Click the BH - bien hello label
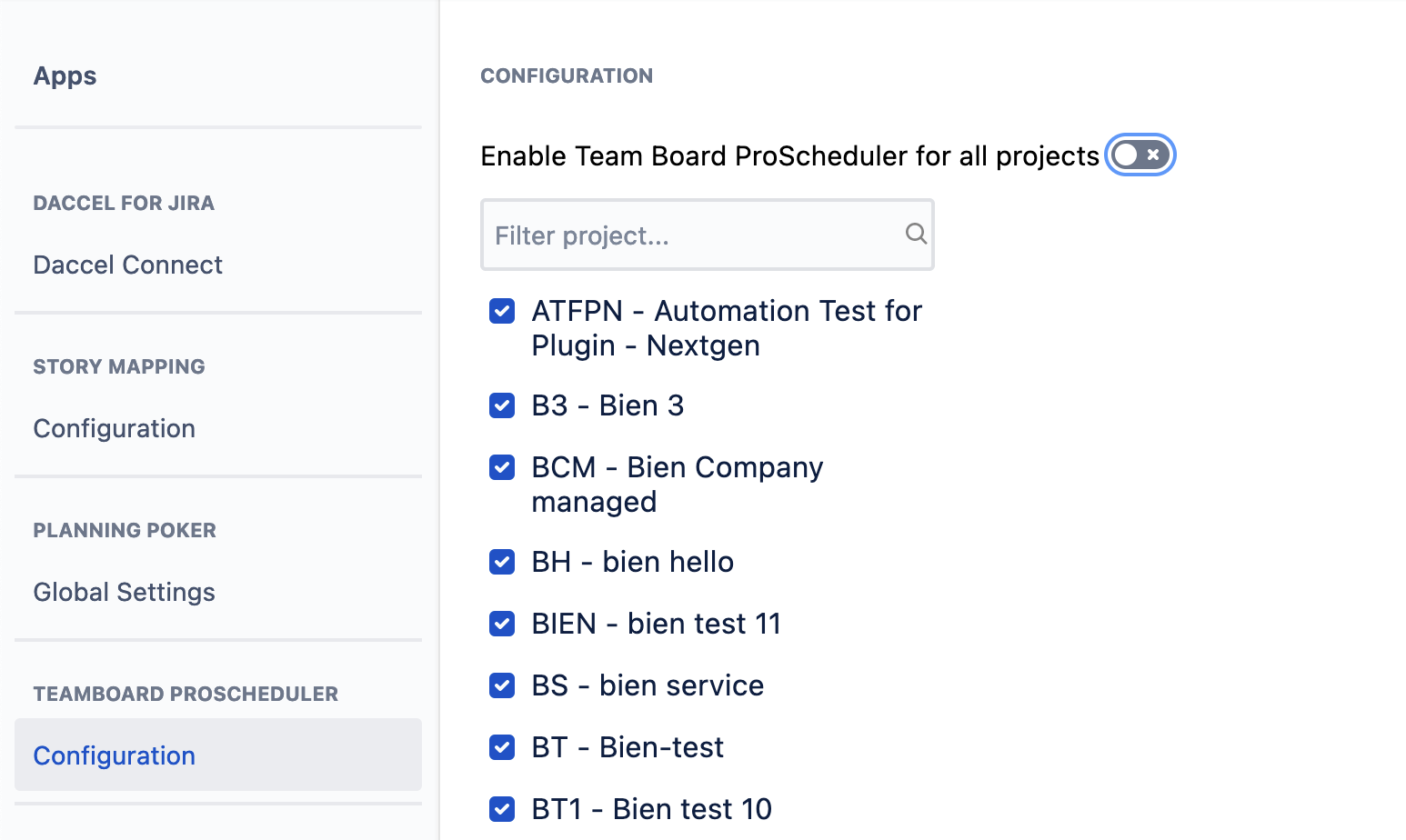Screen dimensions: 1406x840 633,562
